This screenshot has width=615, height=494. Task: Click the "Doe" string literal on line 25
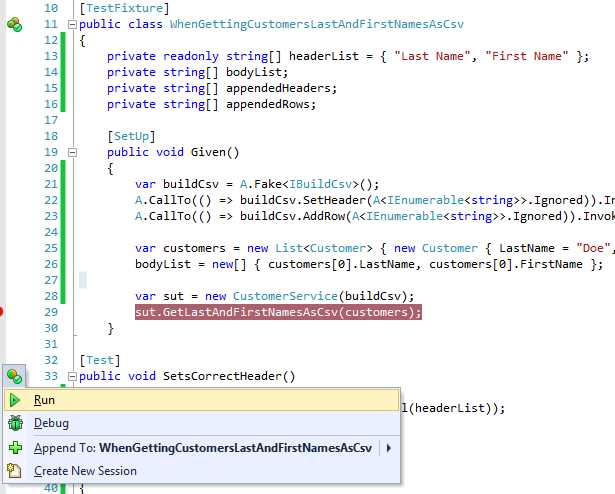[593, 248]
